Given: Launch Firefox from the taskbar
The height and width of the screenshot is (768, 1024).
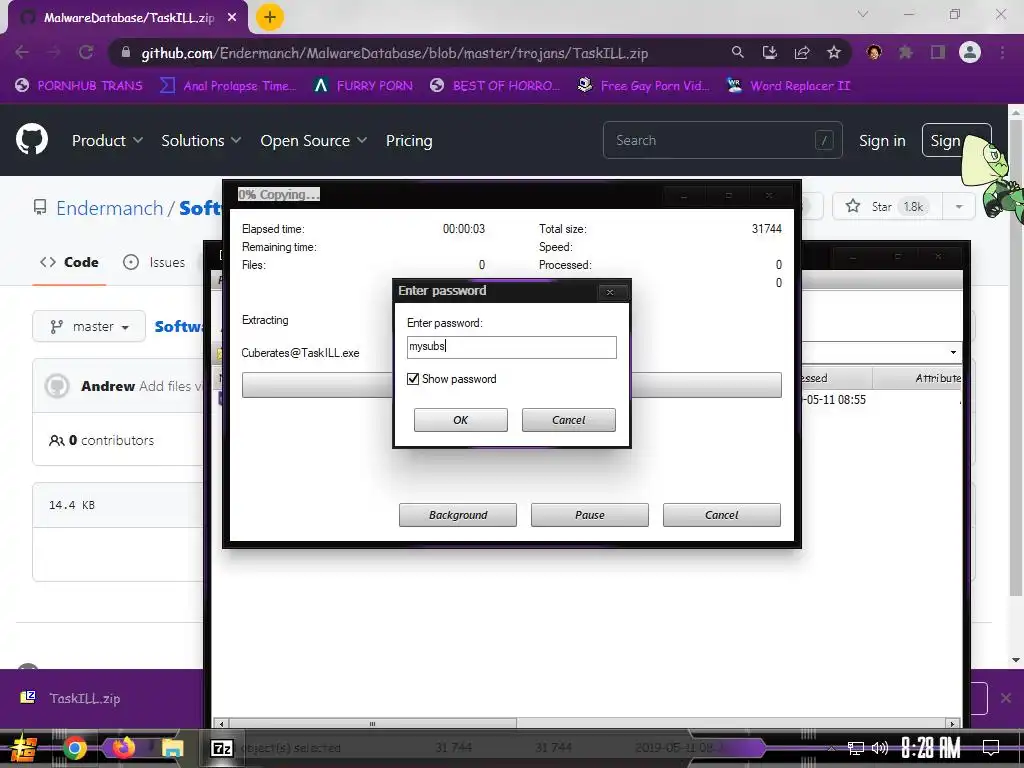Looking at the screenshot, I should click(123, 747).
